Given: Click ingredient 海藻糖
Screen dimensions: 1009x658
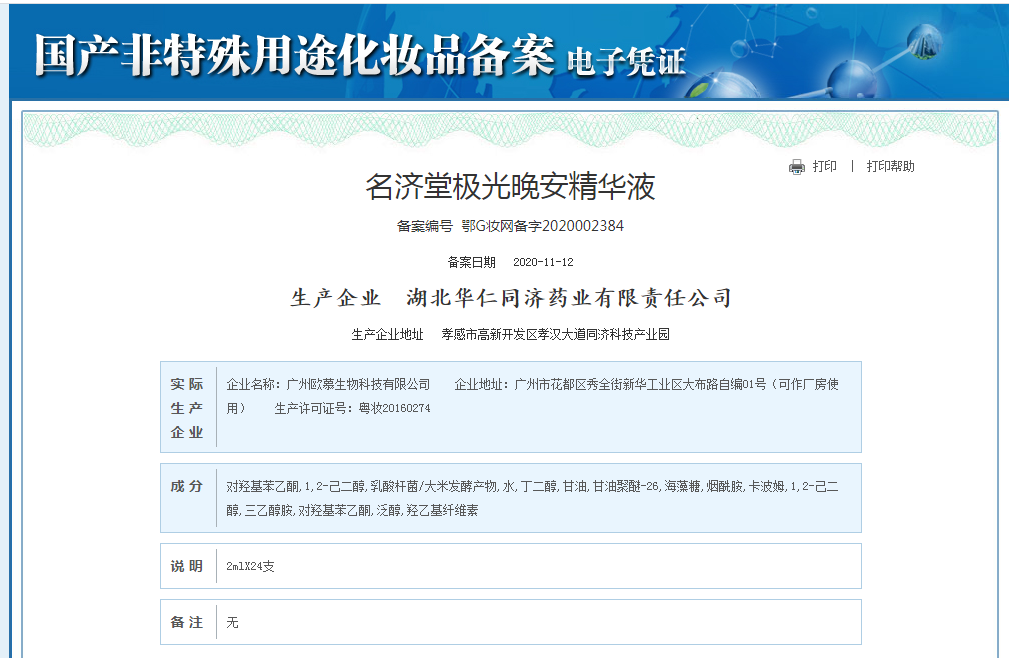Looking at the screenshot, I should pyautogui.click(x=682, y=487).
